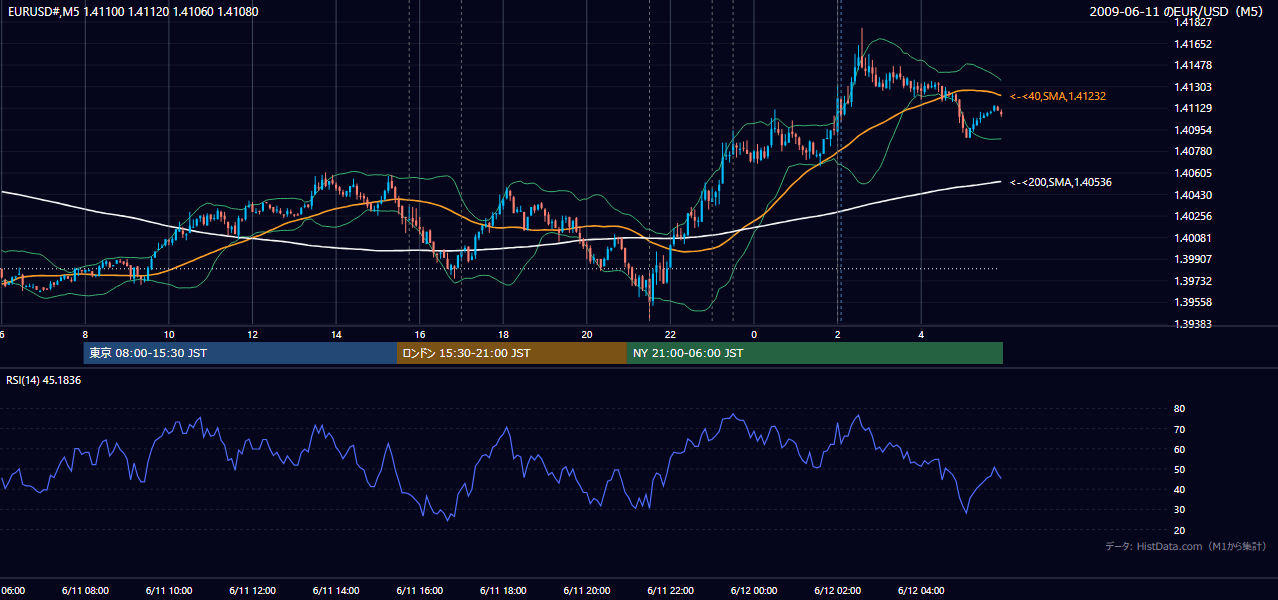1278x600 pixels.
Task: Click price axis value 1.40256
Action: [x=1194, y=216]
